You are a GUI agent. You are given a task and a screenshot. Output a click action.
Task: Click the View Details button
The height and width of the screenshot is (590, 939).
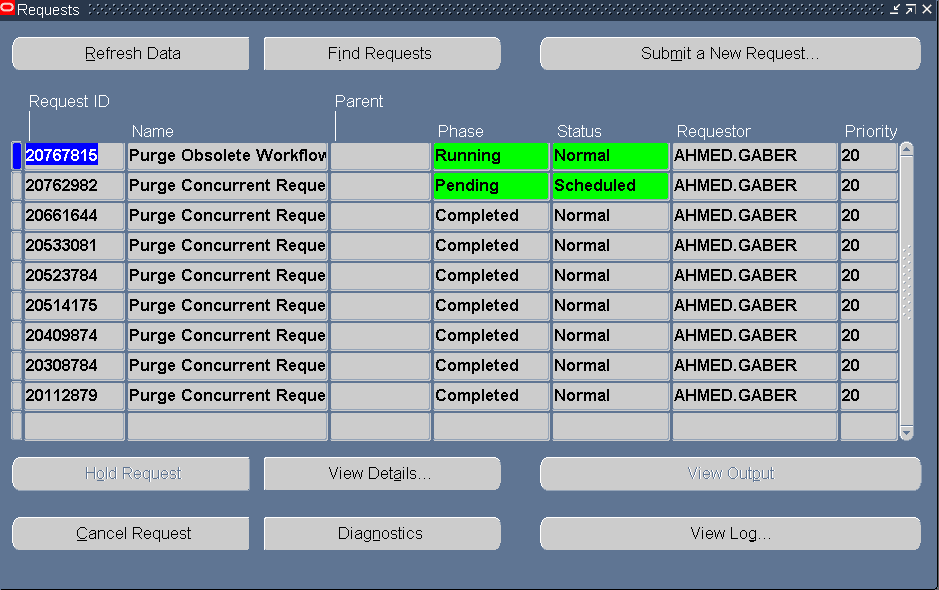pos(381,473)
